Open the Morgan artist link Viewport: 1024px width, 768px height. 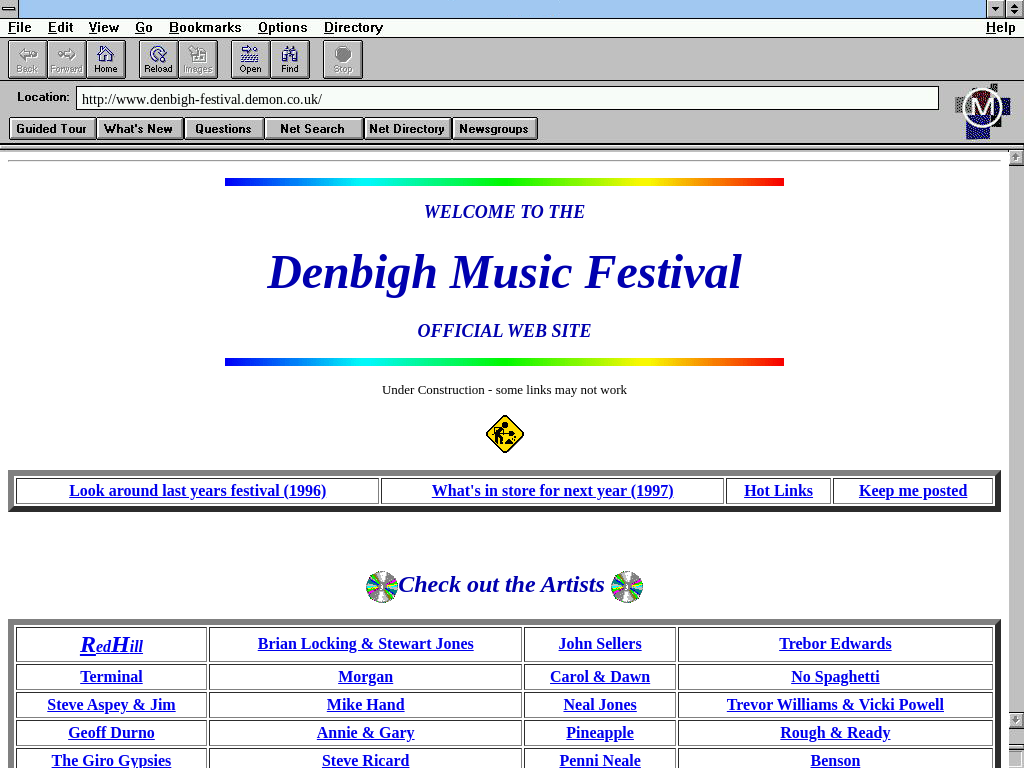pos(366,677)
